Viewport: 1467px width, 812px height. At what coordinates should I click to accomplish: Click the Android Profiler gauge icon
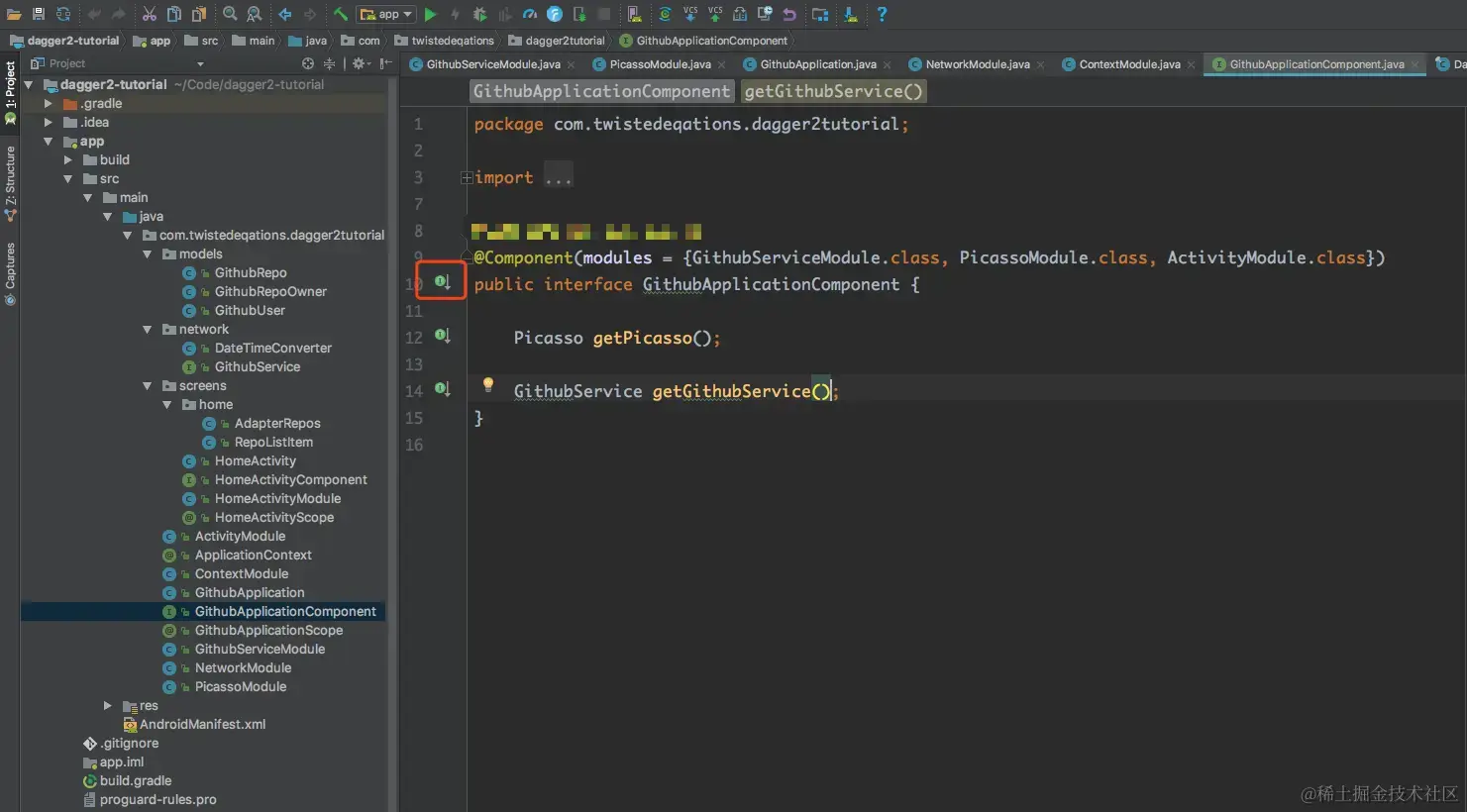point(530,14)
